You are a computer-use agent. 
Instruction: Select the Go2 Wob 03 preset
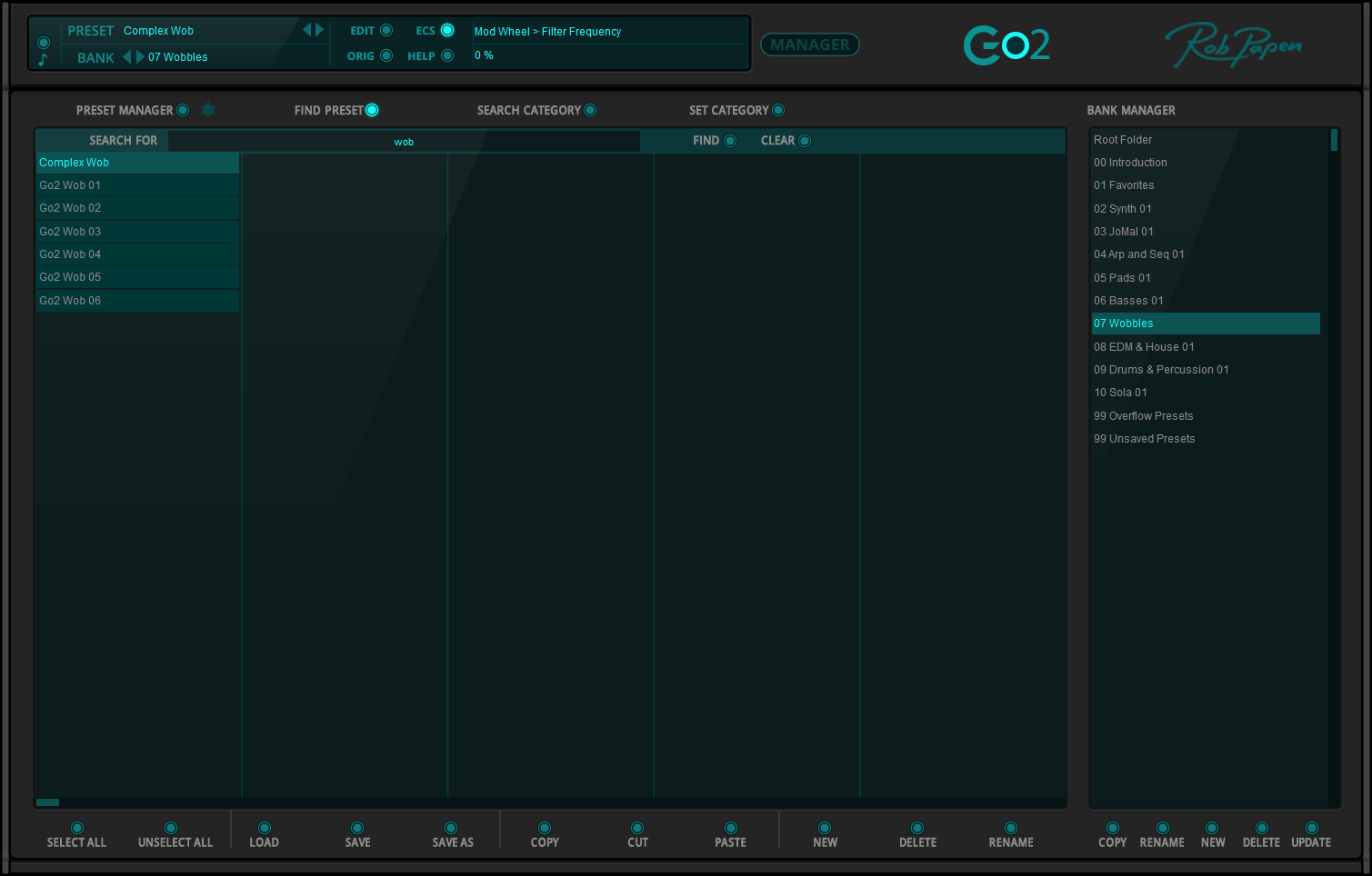click(x=137, y=232)
